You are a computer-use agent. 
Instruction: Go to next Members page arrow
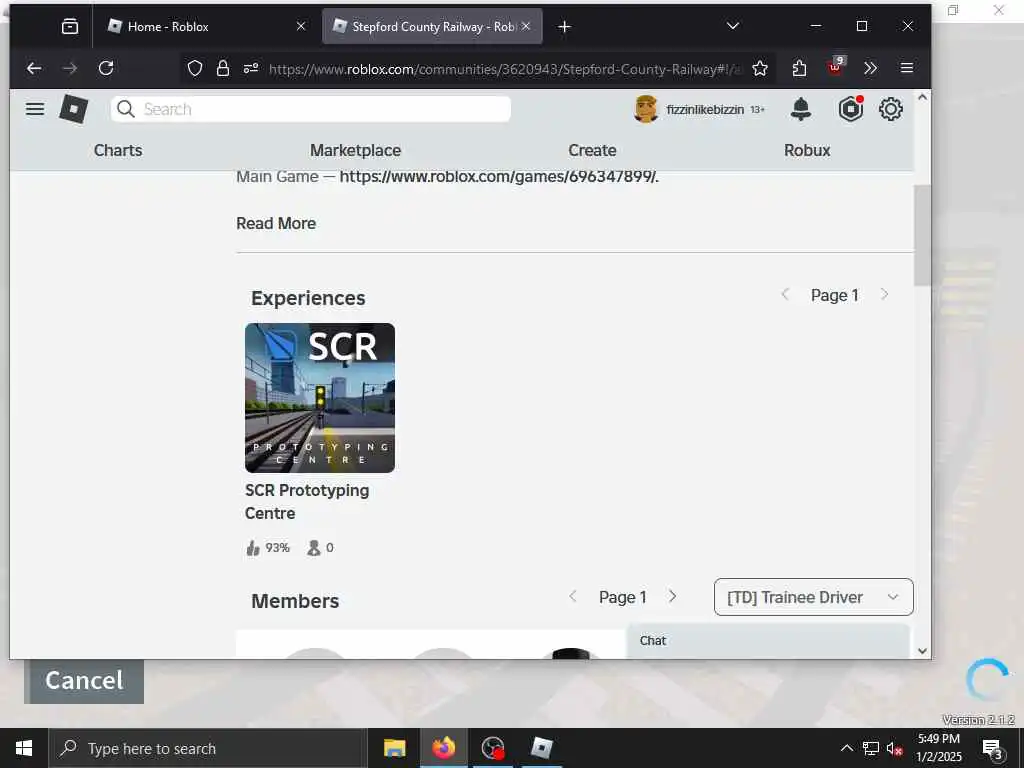pyautogui.click(x=673, y=596)
